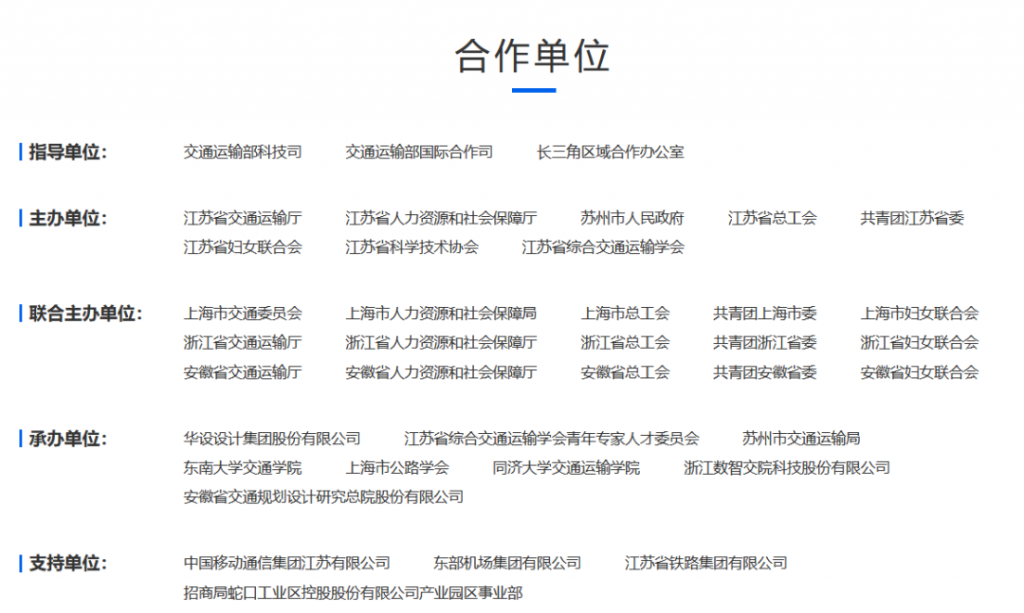Select the 承办单位 section label

click(68, 439)
